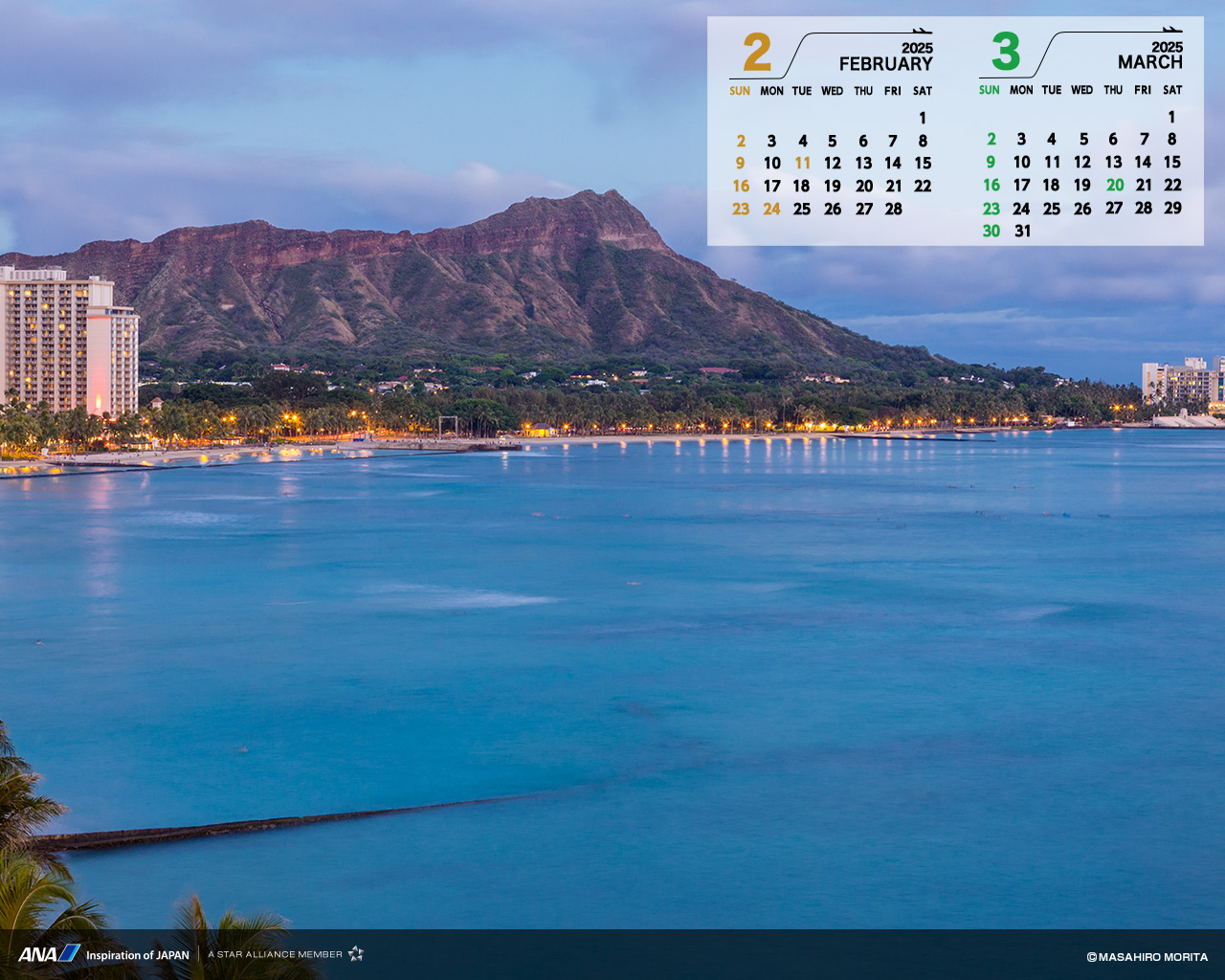1225x980 pixels.
Task: Click the SAT header in March calendar
Action: click(x=1172, y=90)
